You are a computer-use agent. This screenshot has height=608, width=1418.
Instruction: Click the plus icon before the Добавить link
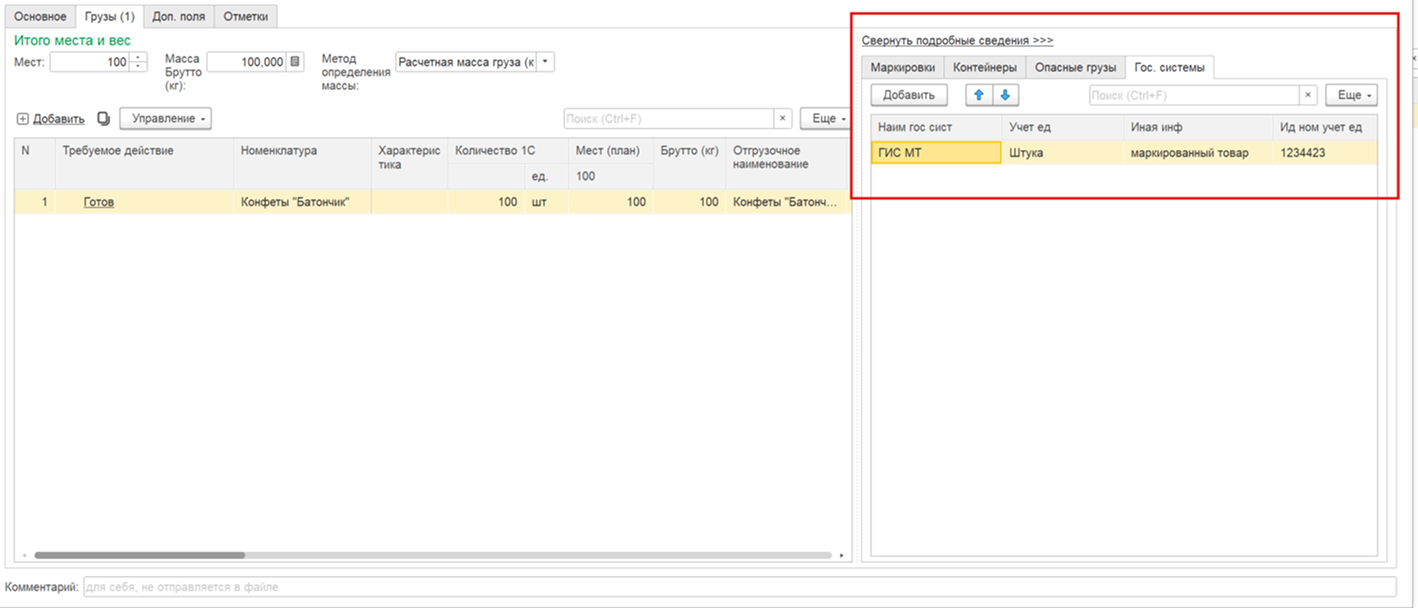coord(23,119)
